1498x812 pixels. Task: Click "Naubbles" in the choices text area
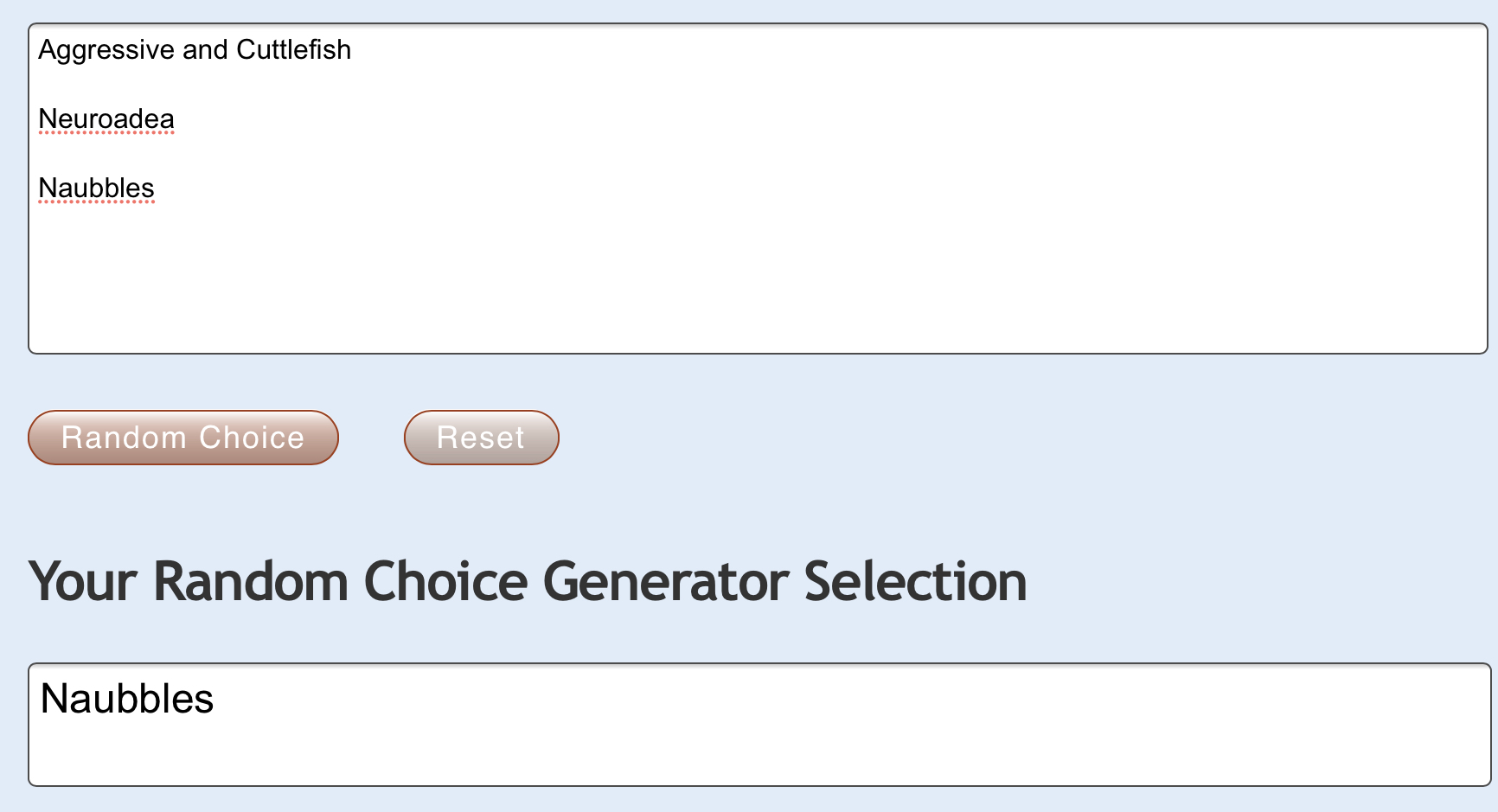(96, 189)
